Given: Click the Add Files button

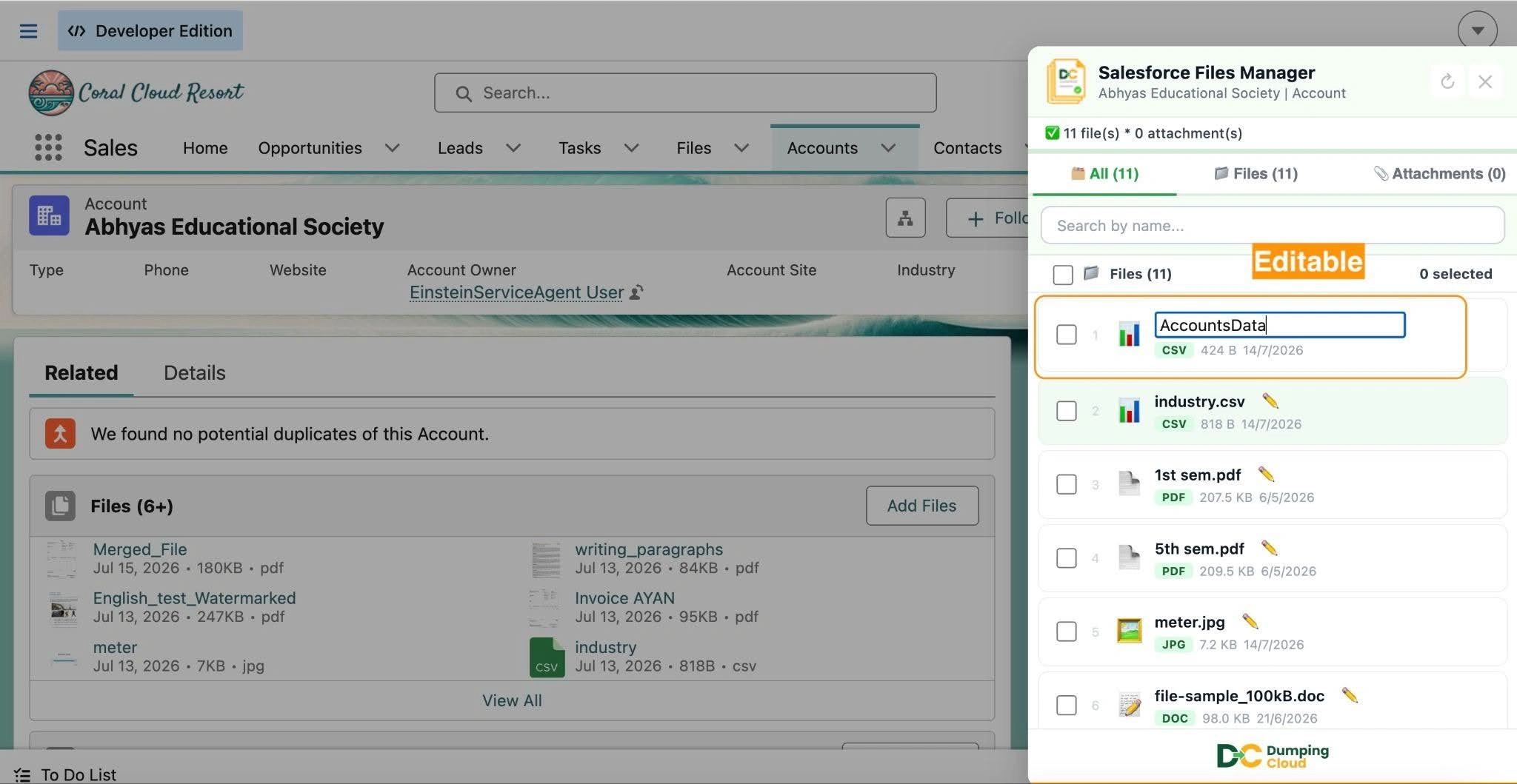Looking at the screenshot, I should (922, 506).
